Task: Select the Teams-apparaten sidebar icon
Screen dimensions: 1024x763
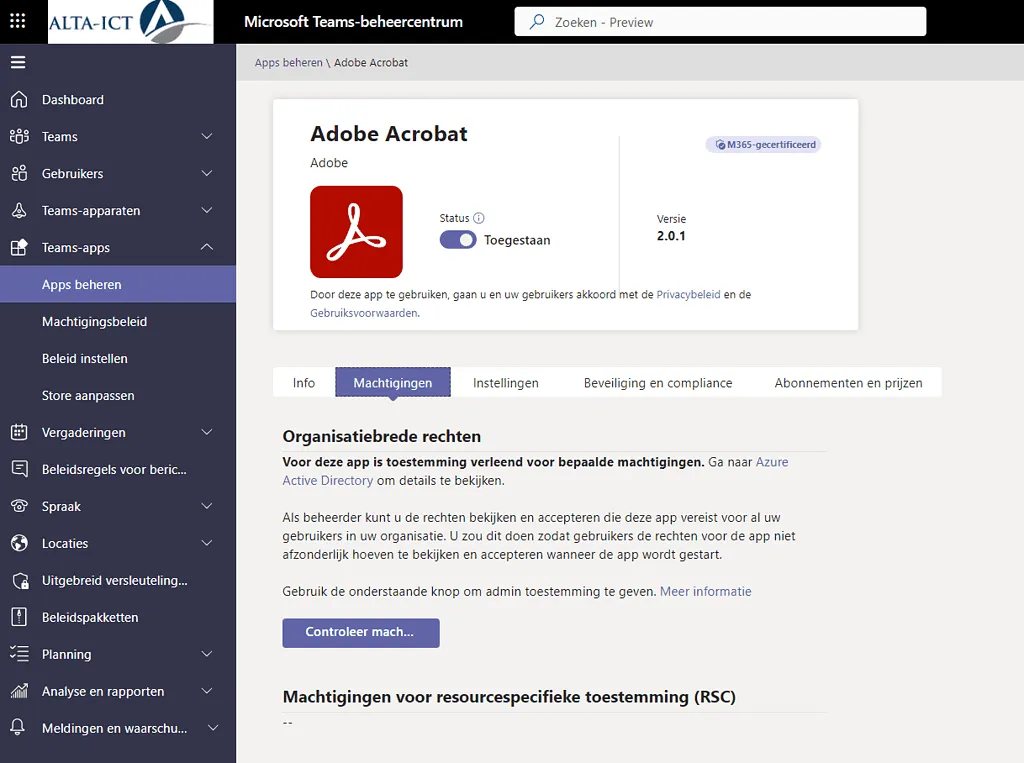Action: 20,210
